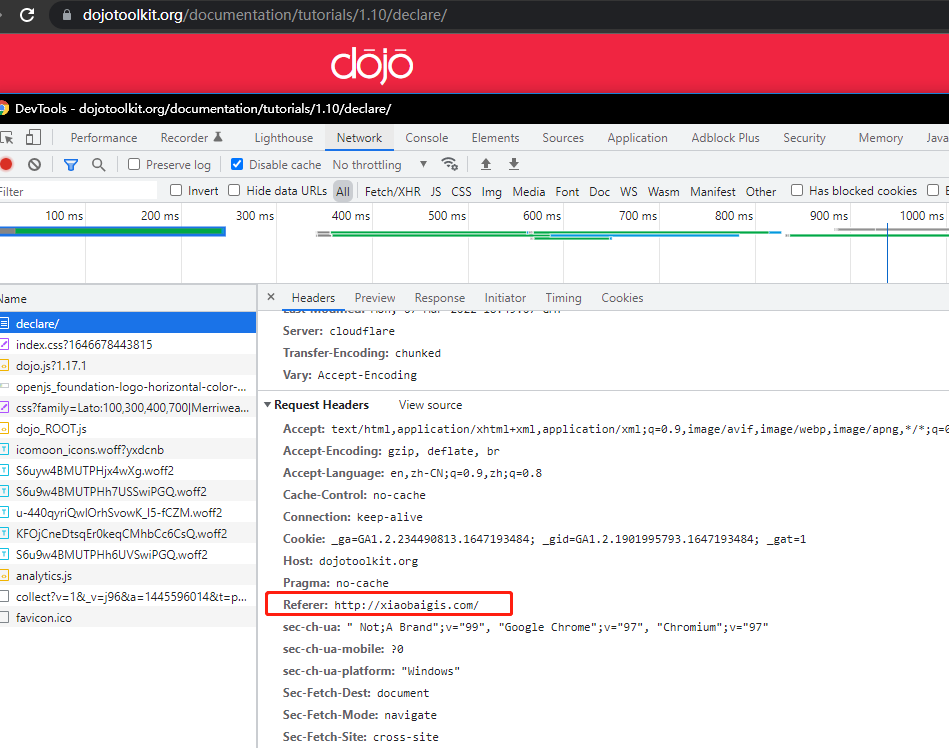Import a HAR file with the upload arrow

click(485, 164)
